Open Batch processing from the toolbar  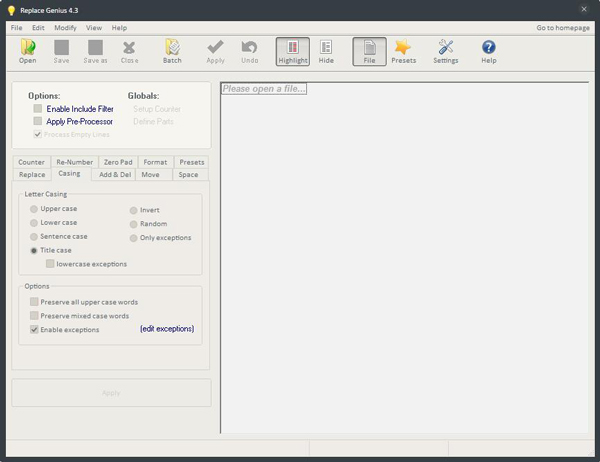(x=172, y=51)
